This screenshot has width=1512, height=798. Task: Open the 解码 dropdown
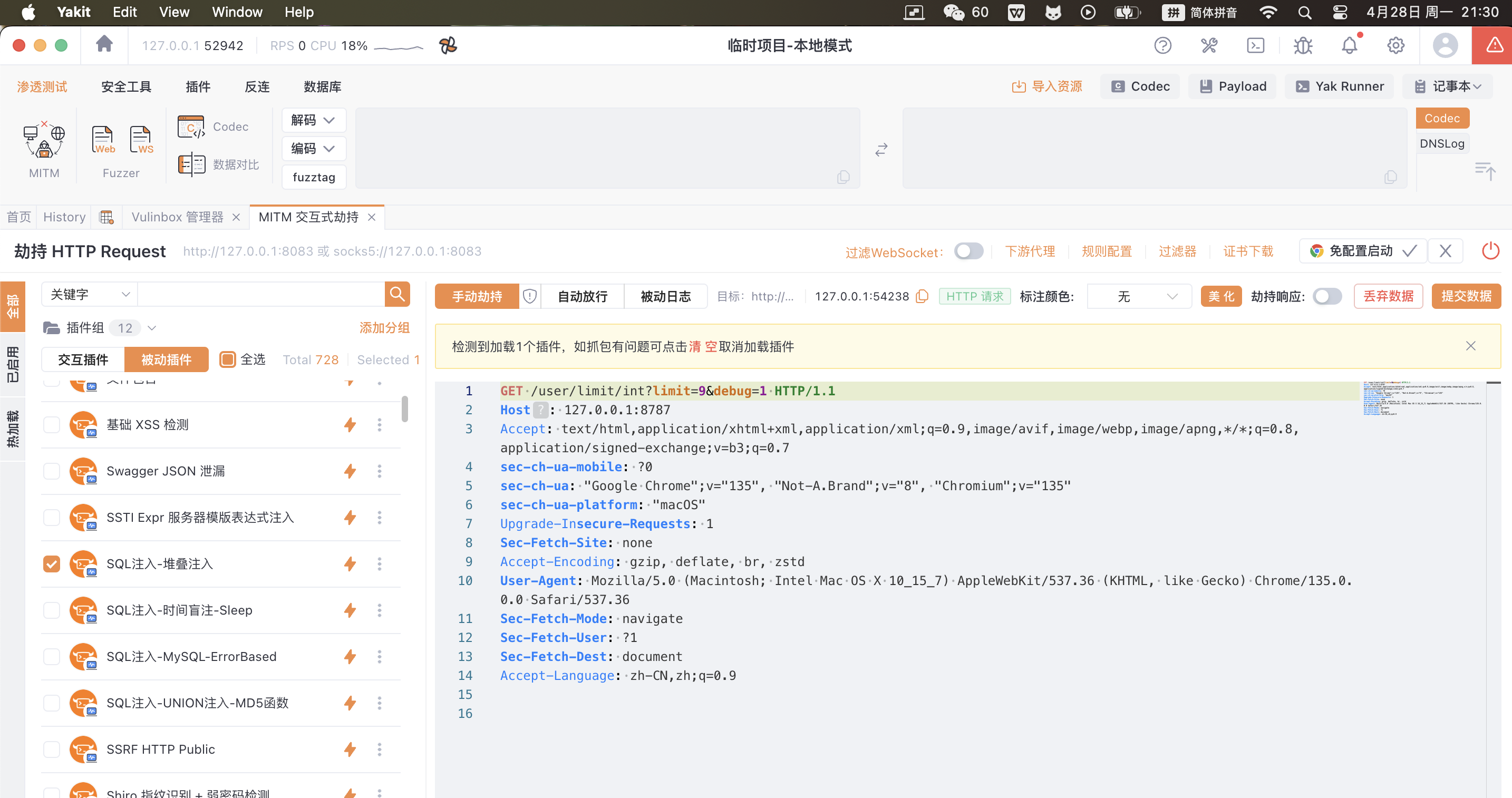pyautogui.click(x=314, y=120)
